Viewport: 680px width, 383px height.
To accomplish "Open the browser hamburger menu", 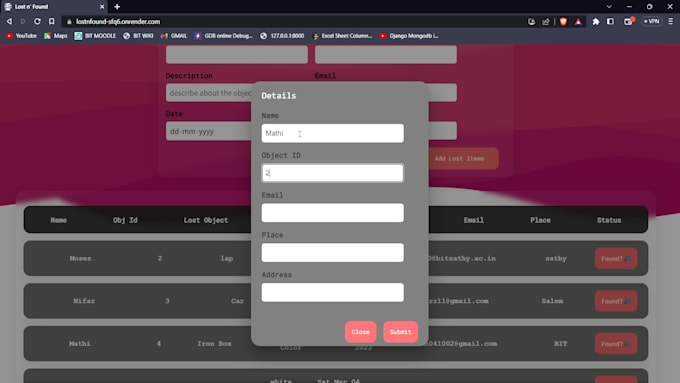I will point(670,21).
